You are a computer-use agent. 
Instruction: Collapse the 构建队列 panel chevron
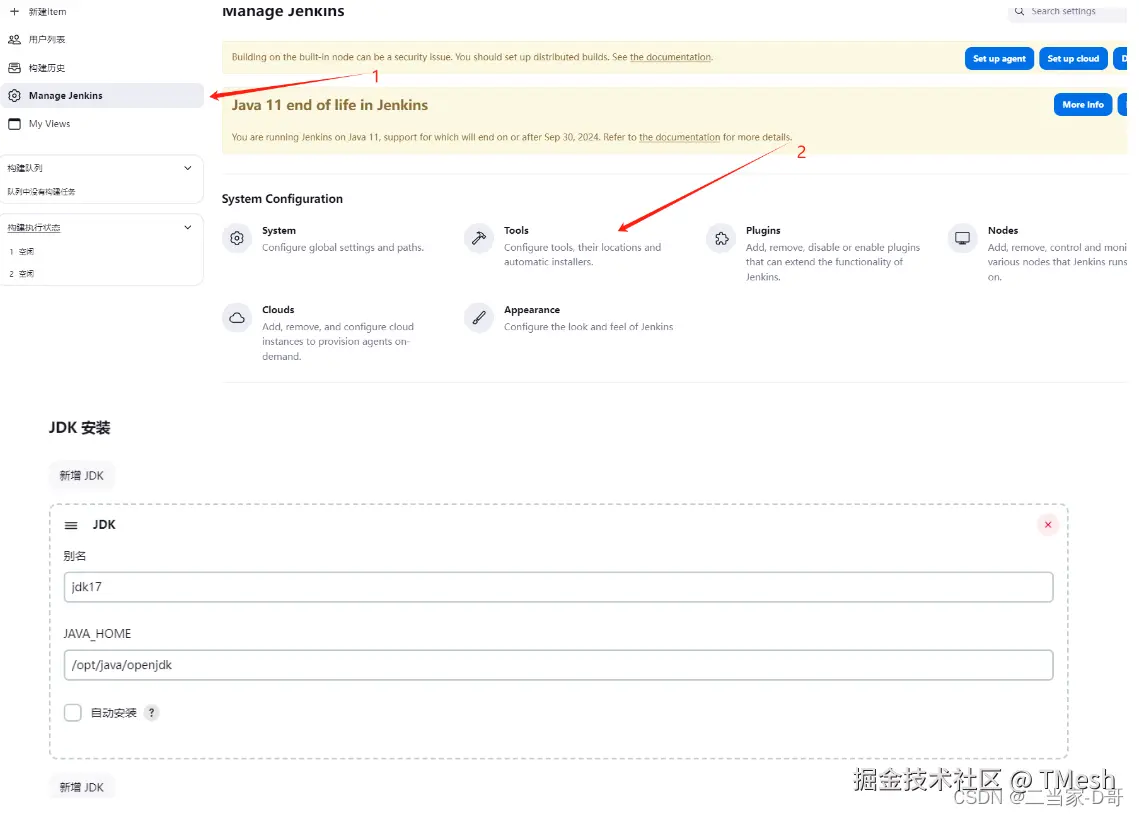click(187, 168)
